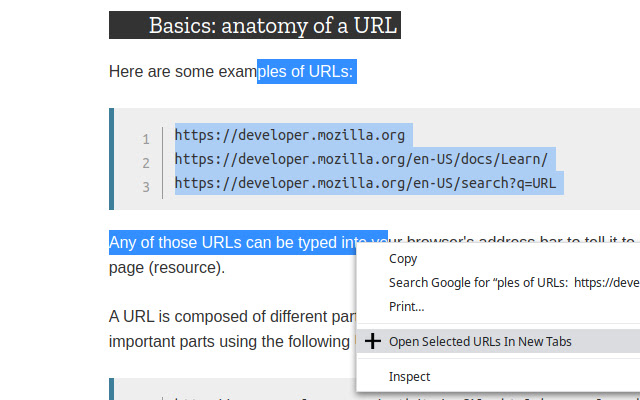640x400 pixels.
Task: Select Inspect from the context menu
Action: (409, 377)
